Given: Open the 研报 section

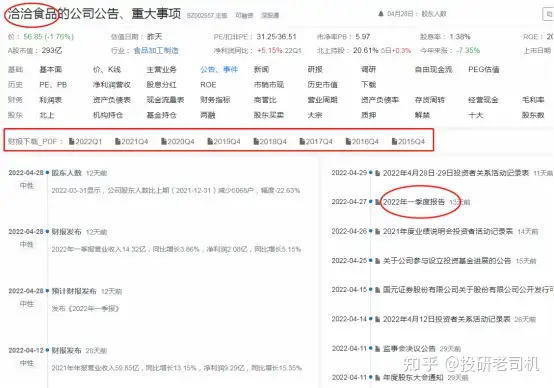Looking at the screenshot, I should tap(315, 70).
